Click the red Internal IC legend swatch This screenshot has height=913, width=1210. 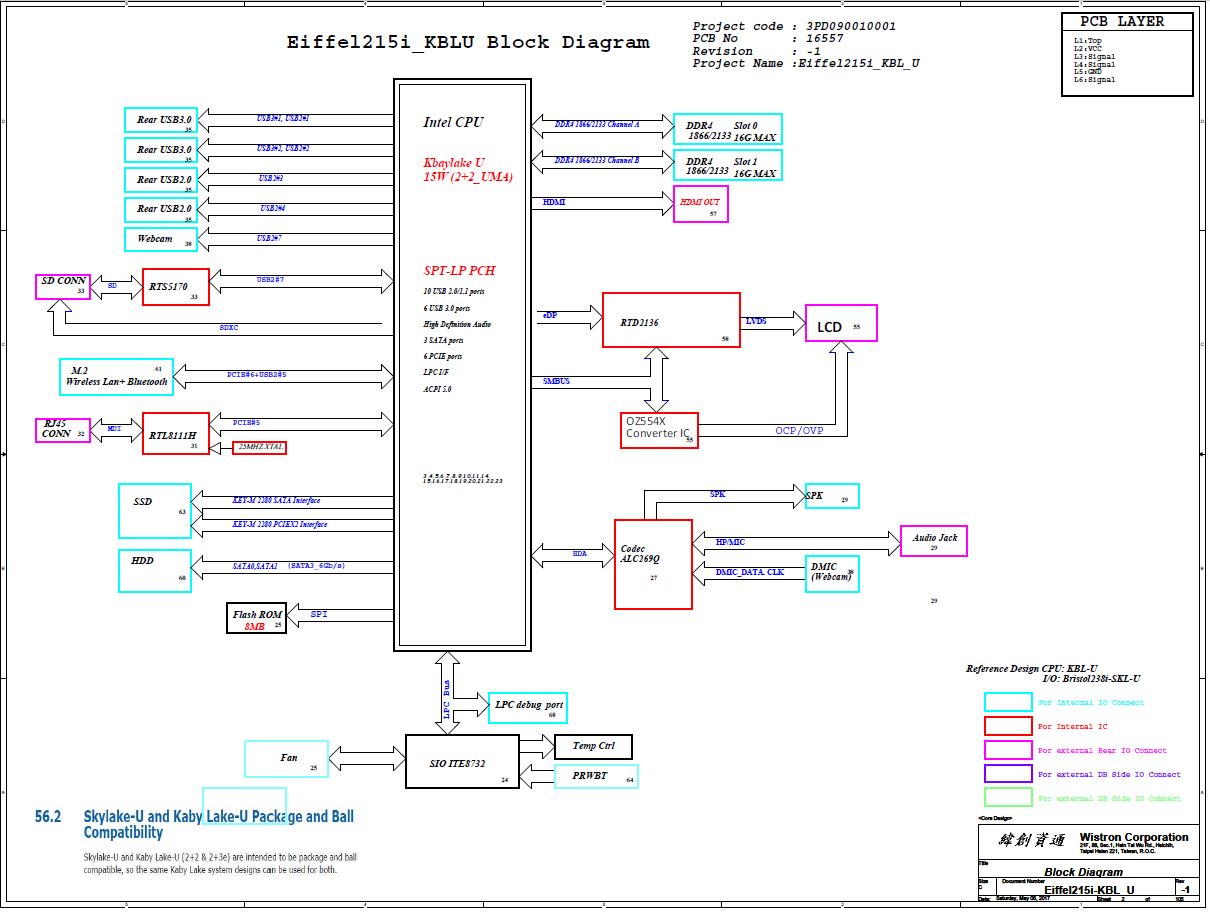[x=1008, y=726]
